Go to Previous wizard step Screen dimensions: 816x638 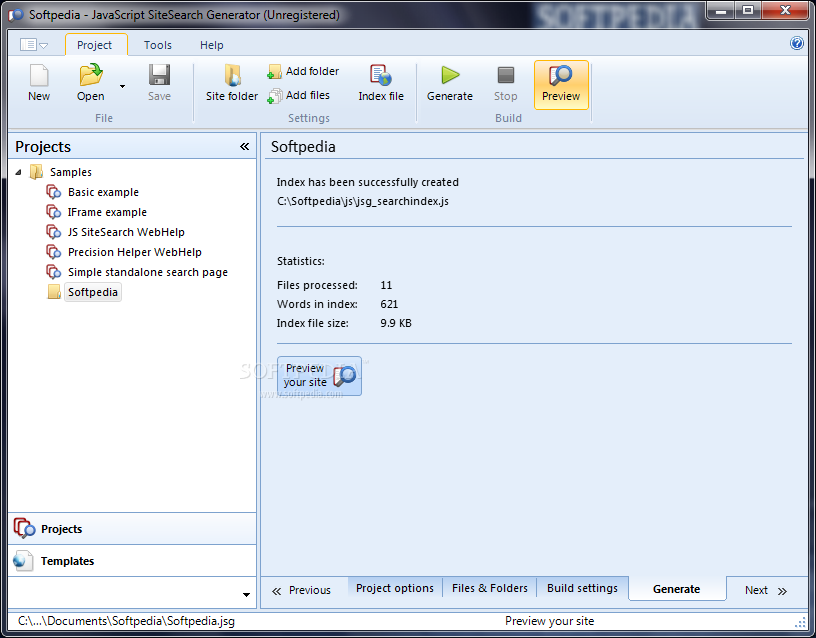[301, 590]
